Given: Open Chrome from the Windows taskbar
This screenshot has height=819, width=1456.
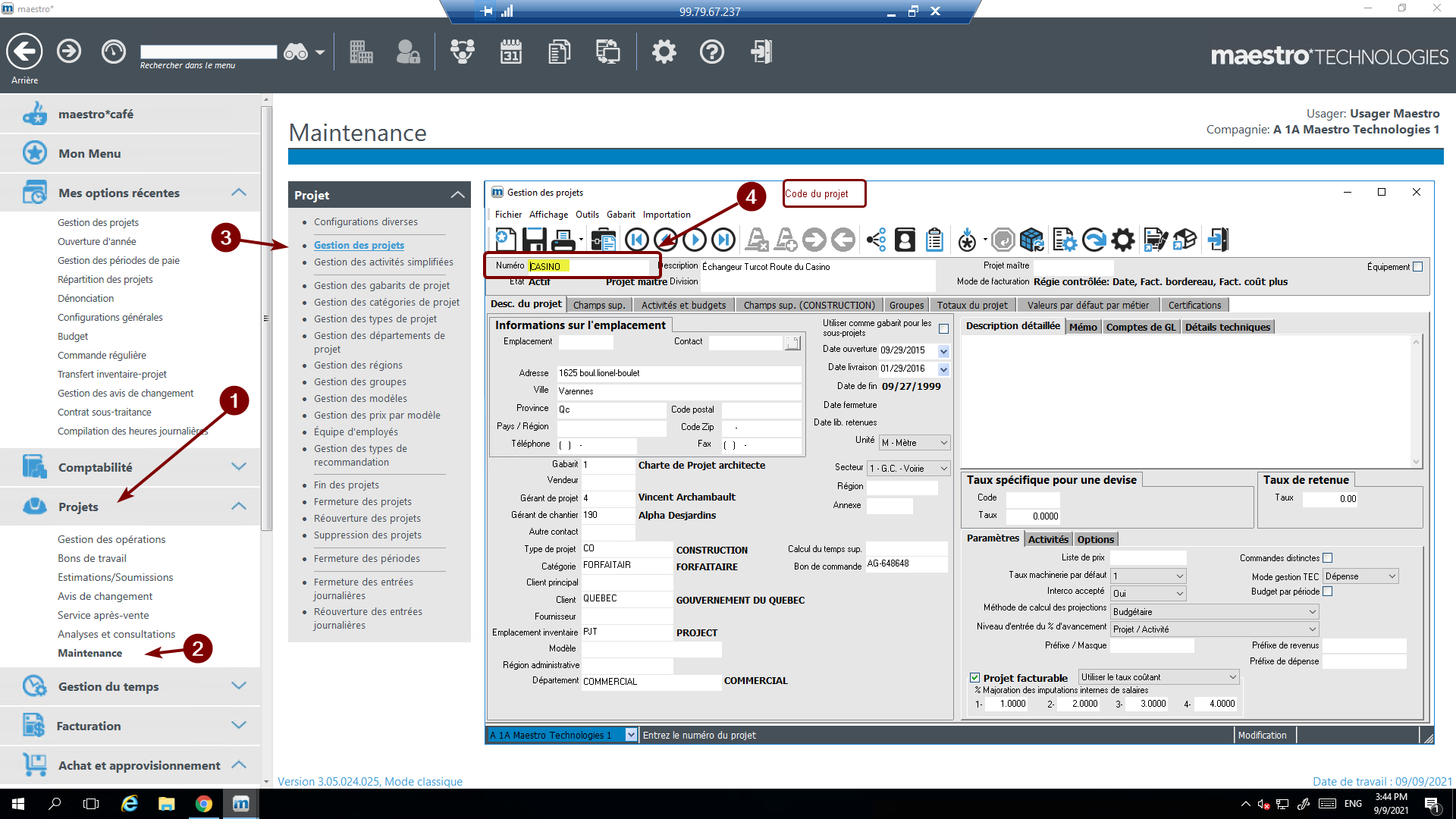Looking at the screenshot, I should tap(203, 804).
